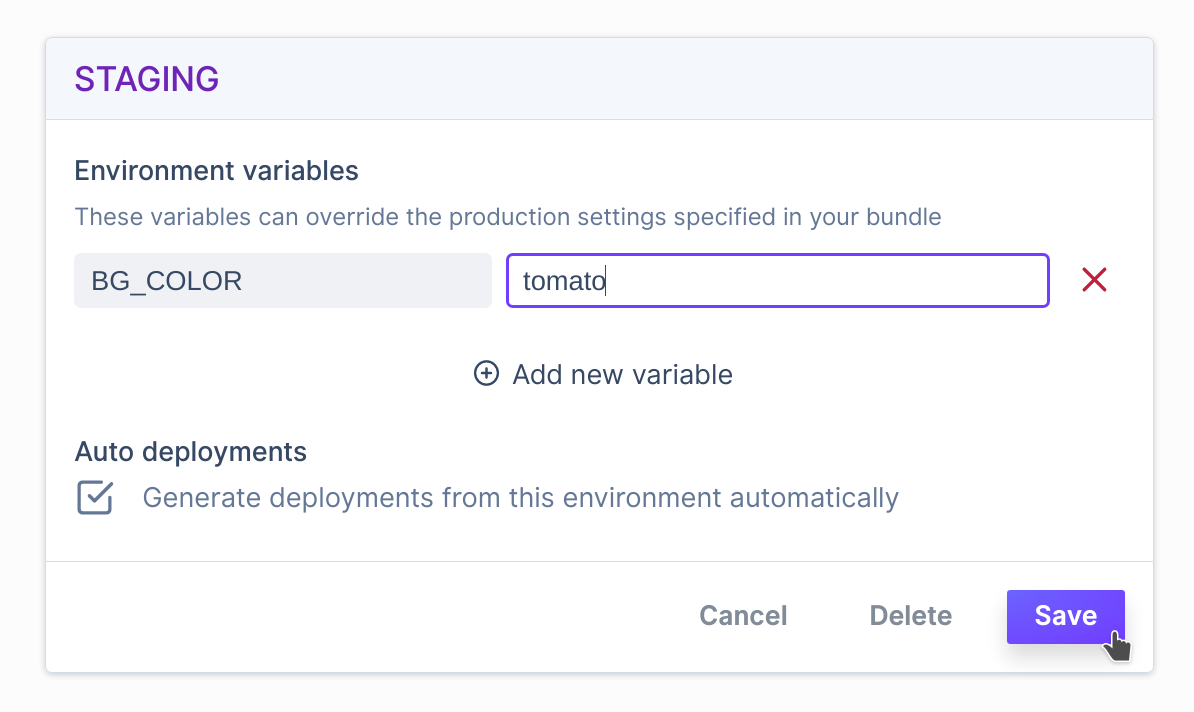Click 'Add new variable' text

pos(622,374)
